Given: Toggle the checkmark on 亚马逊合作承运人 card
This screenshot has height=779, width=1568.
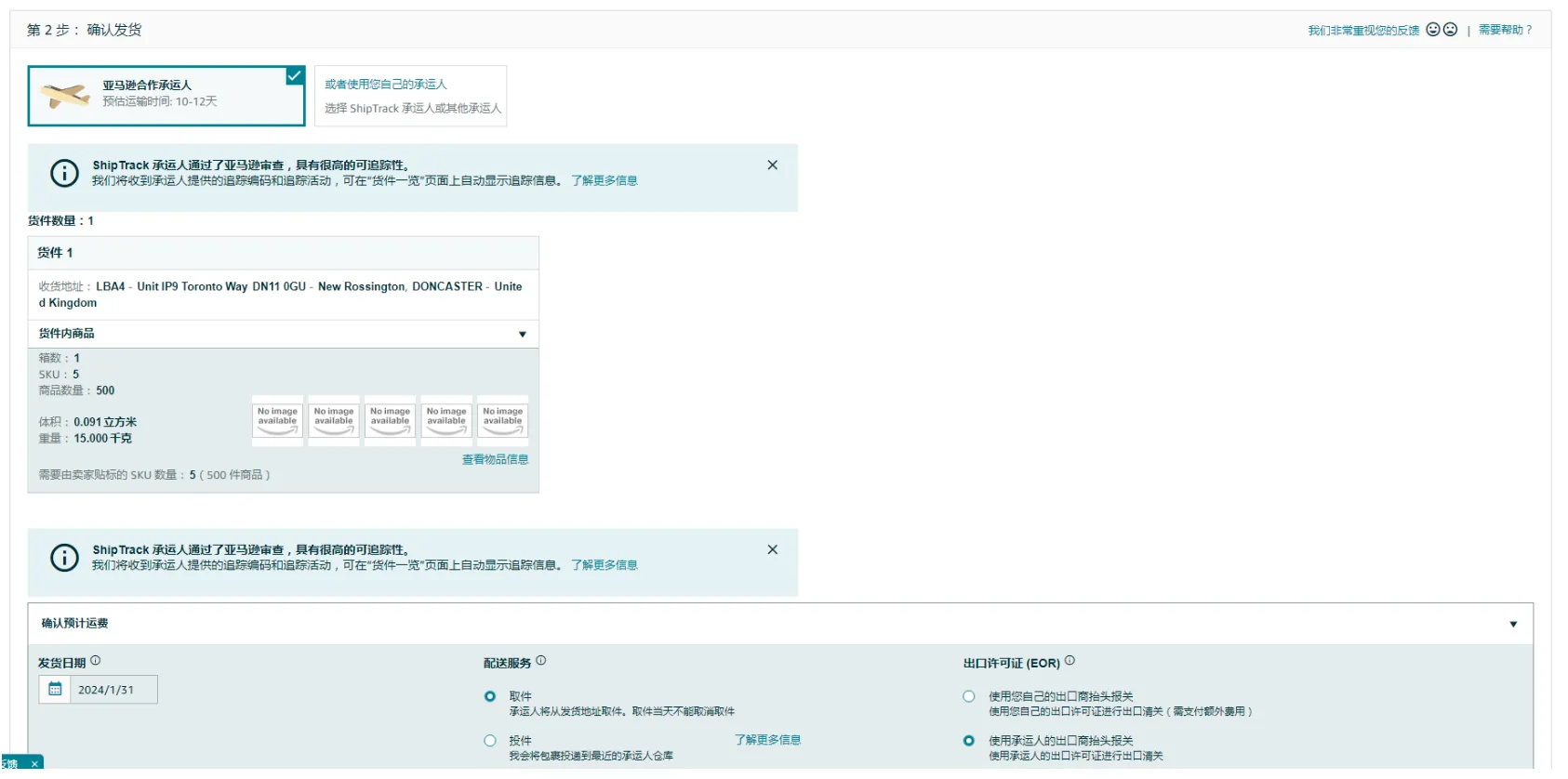Looking at the screenshot, I should [295, 75].
